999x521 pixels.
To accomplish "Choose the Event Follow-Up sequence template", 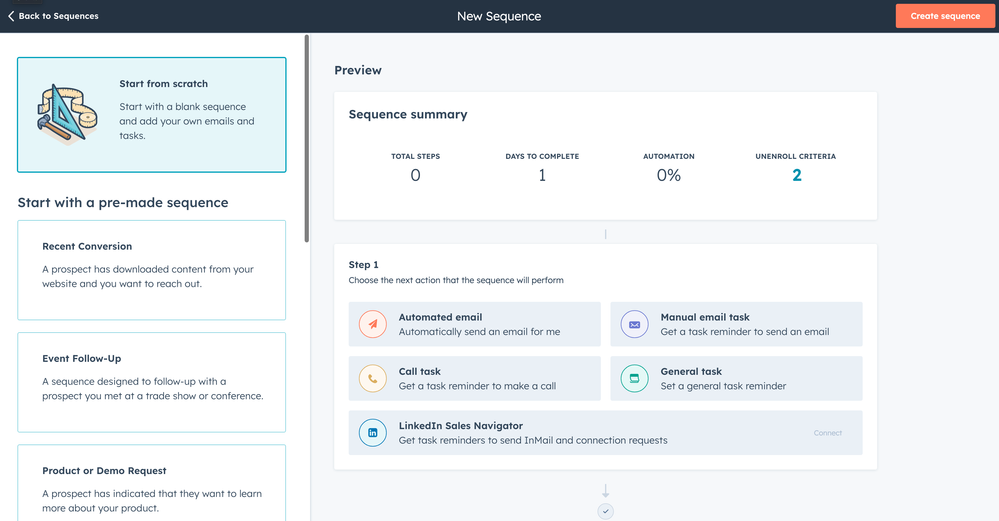I will pos(151,382).
